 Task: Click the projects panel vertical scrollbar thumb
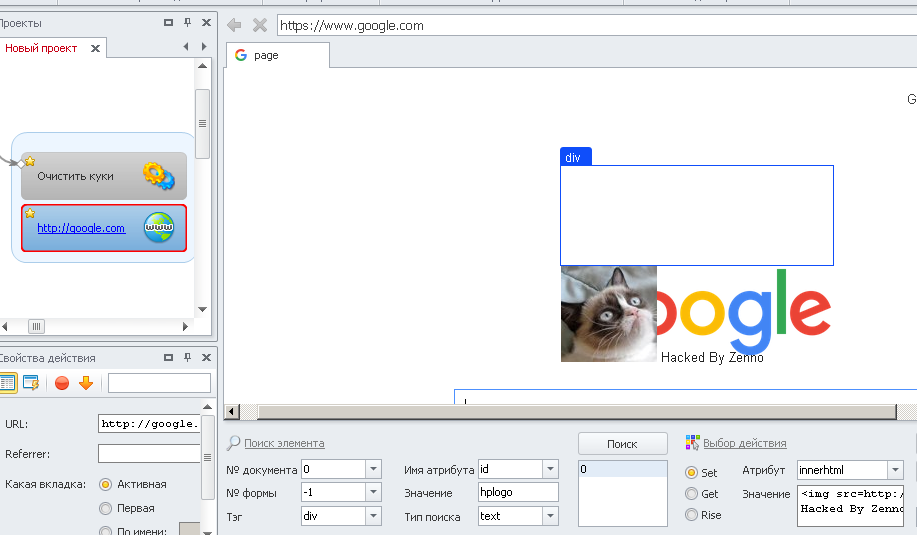pos(202,123)
